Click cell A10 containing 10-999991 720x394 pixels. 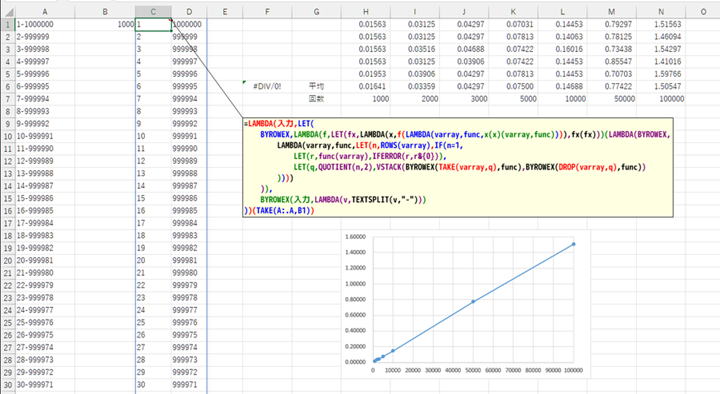[x=45, y=136]
